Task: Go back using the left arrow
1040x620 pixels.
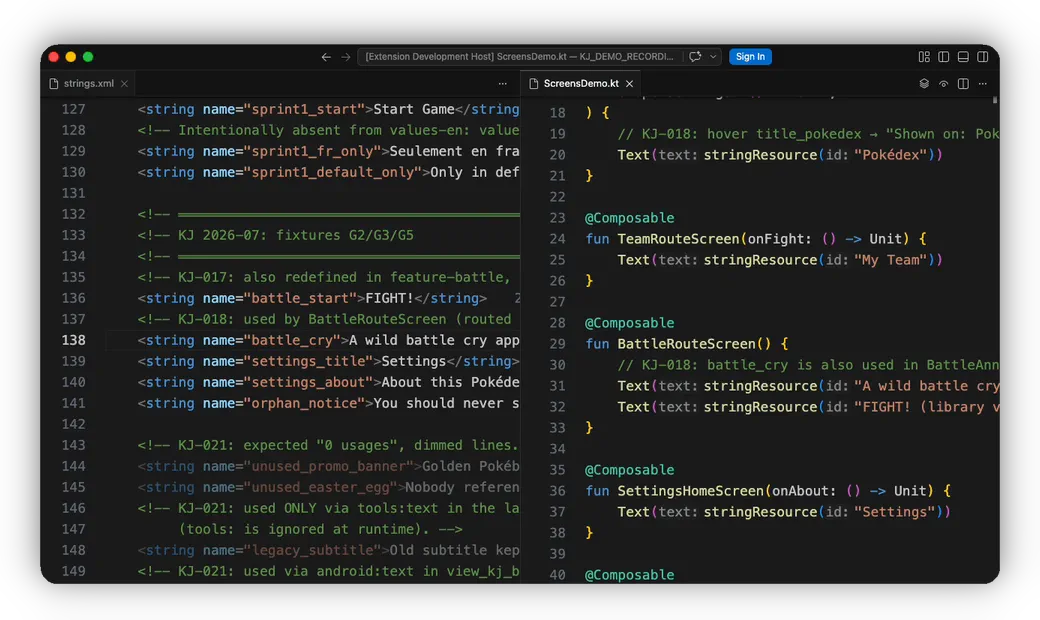Action: tap(326, 57)
